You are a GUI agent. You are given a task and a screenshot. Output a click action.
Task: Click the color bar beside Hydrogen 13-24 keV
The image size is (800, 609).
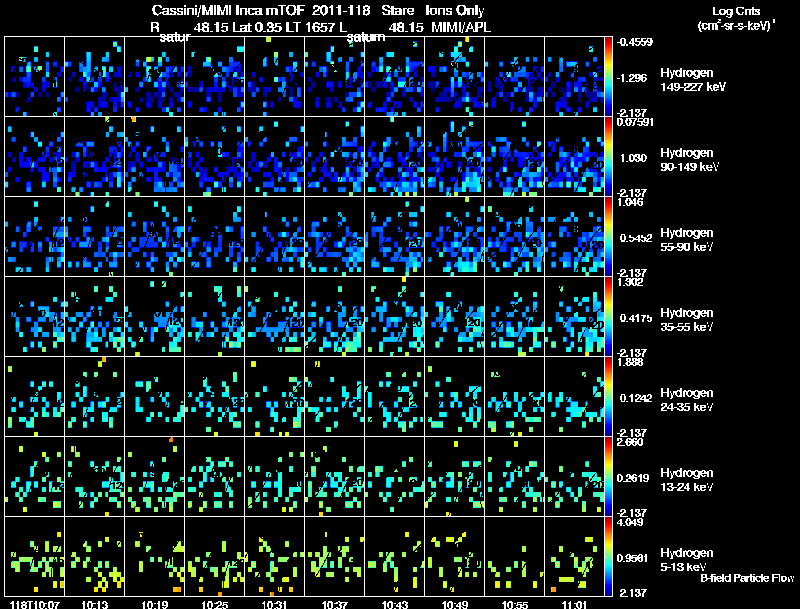click(608, 477)
